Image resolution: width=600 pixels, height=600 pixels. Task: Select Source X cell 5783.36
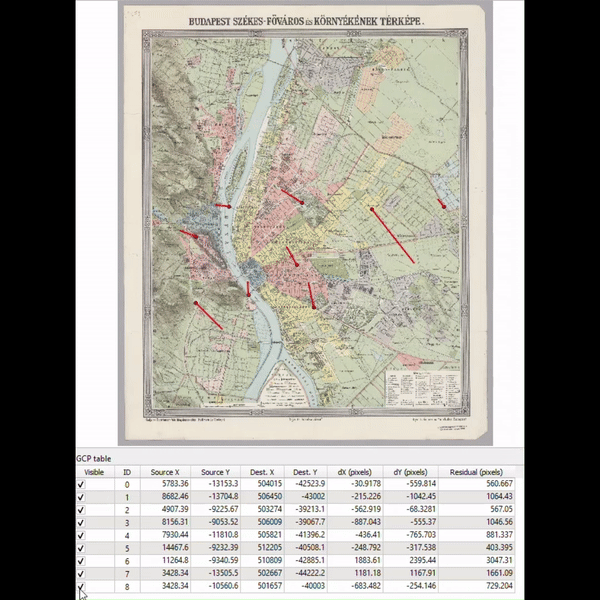coord(175,484)
